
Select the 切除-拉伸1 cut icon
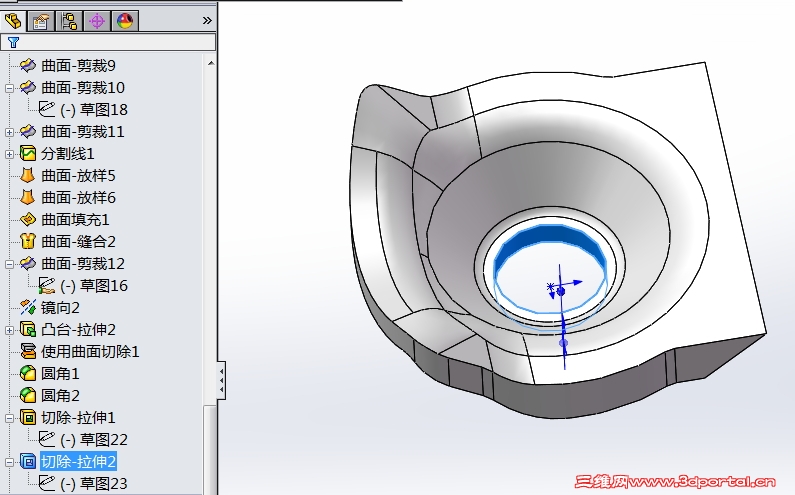click(27, 417)
